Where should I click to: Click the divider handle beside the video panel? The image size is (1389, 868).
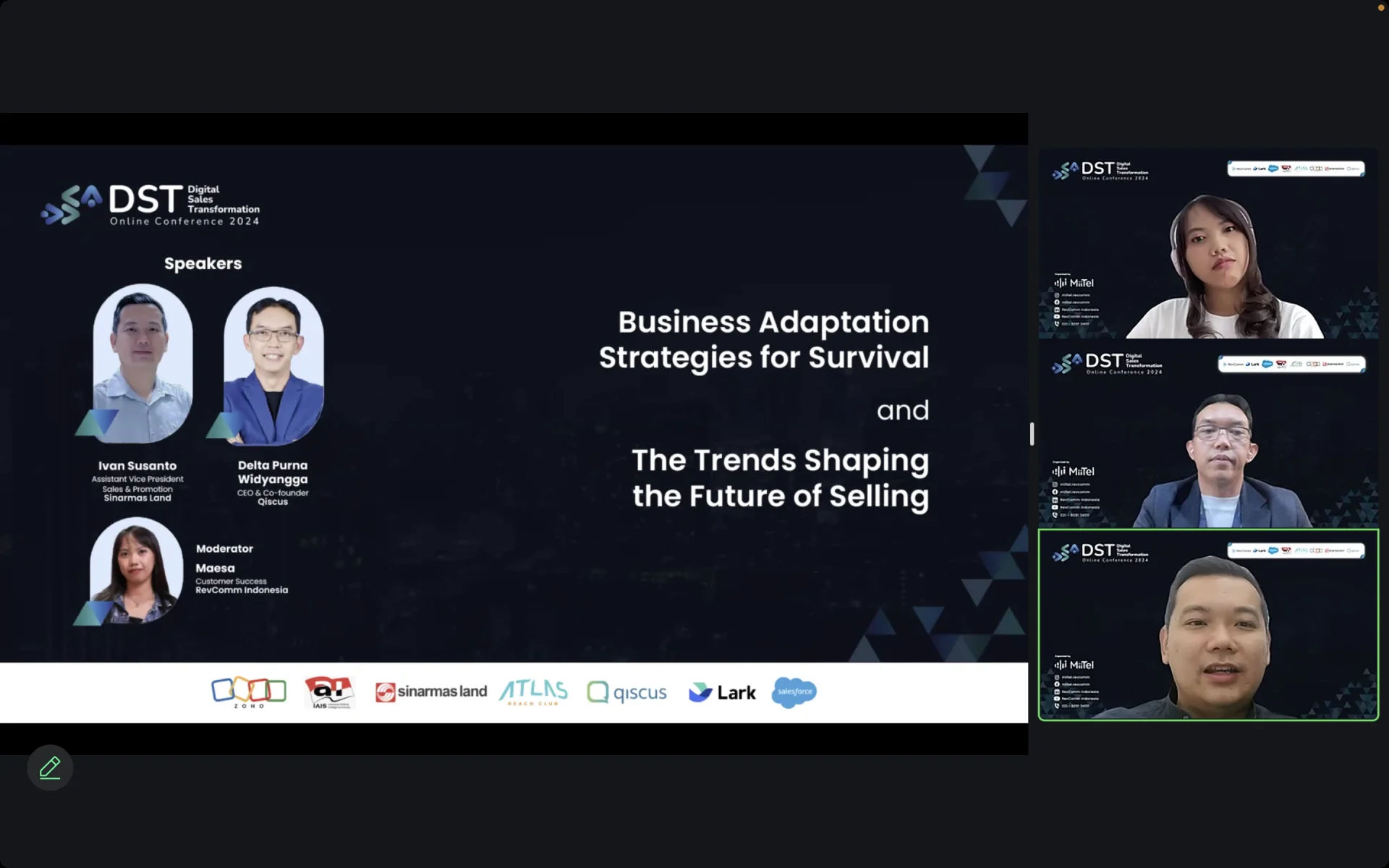coord(1032,434)
